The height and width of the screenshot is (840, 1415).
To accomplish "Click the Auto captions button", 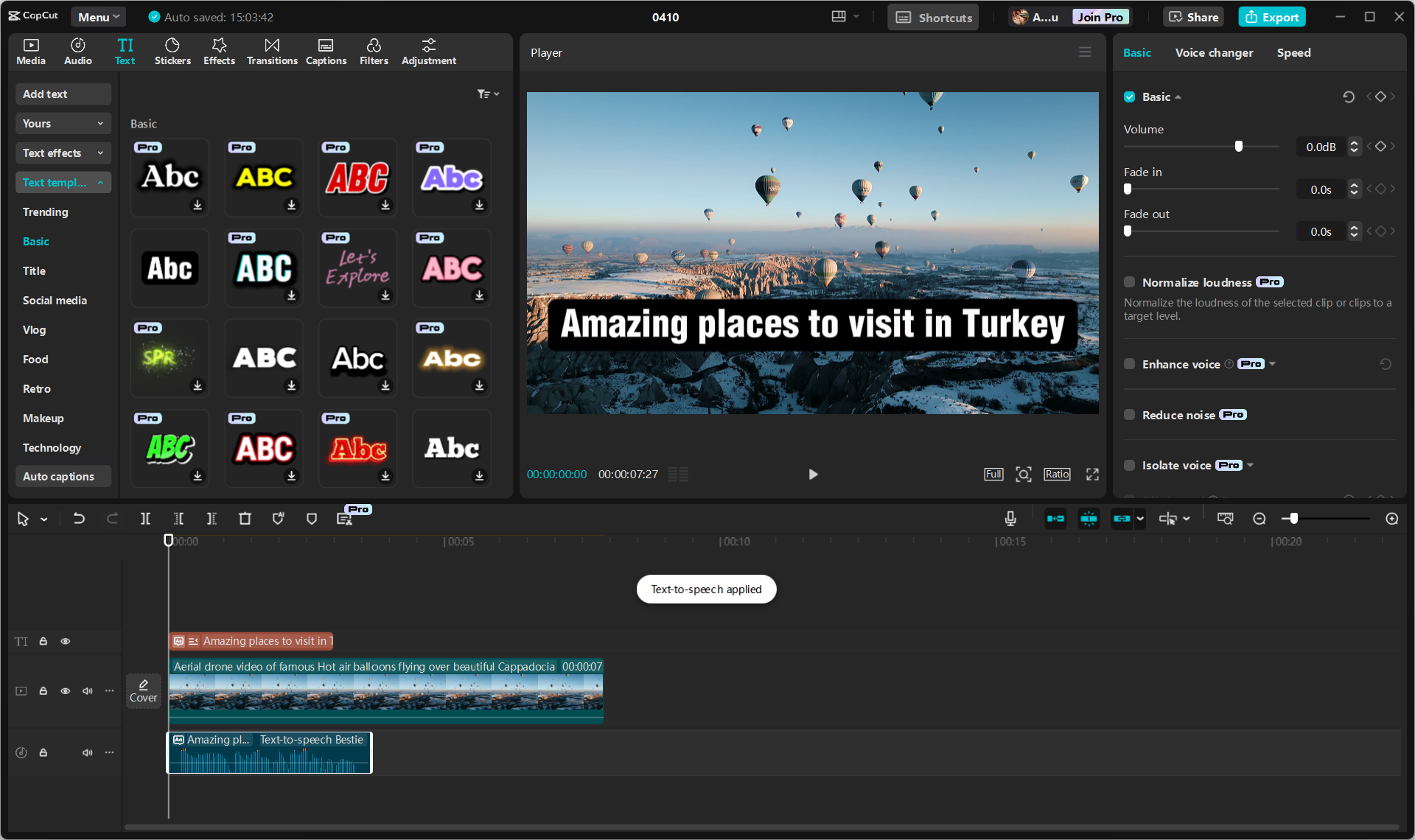I will click(x=59, y=477).
